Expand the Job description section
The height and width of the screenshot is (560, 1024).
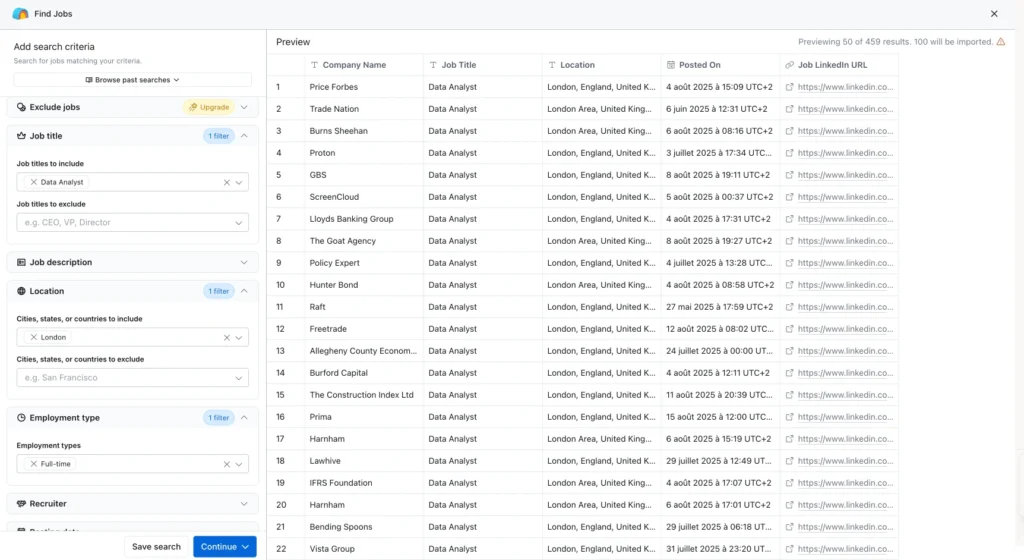click(244, 263)
